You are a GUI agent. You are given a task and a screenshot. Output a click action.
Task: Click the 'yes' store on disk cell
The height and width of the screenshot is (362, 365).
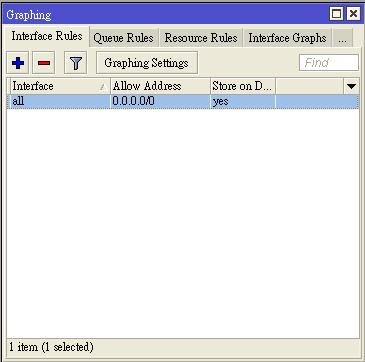(243, 101)
